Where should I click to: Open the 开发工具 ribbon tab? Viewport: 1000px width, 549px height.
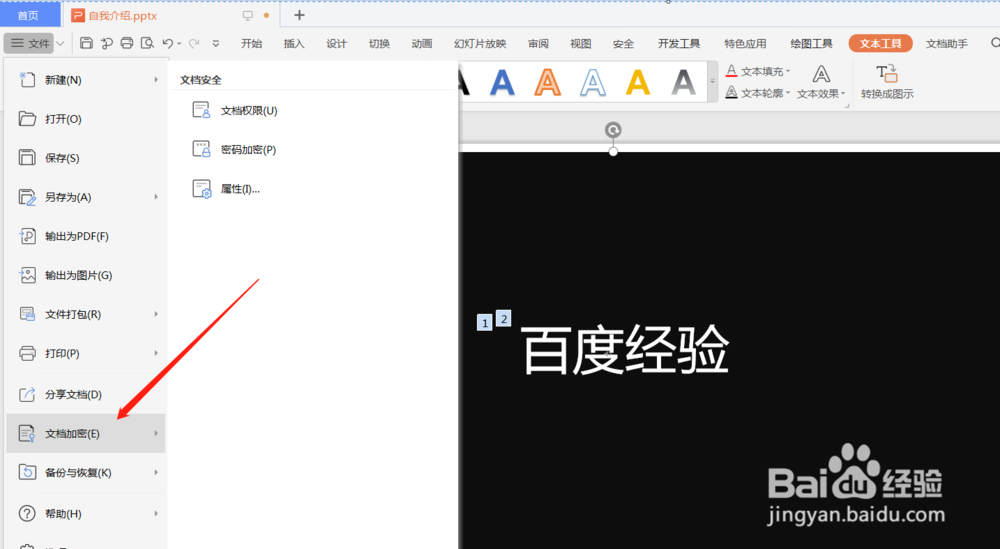tap(679, 43)
